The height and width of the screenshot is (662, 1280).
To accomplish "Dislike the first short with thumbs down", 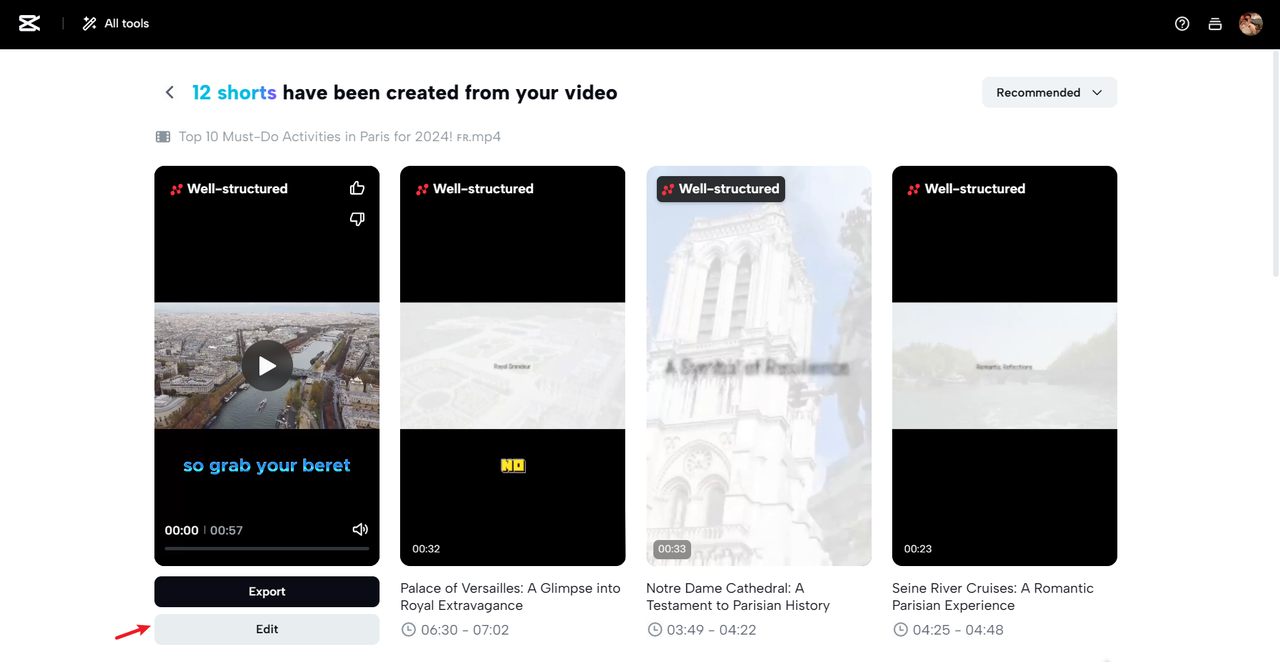I will (x=357, y=219).
